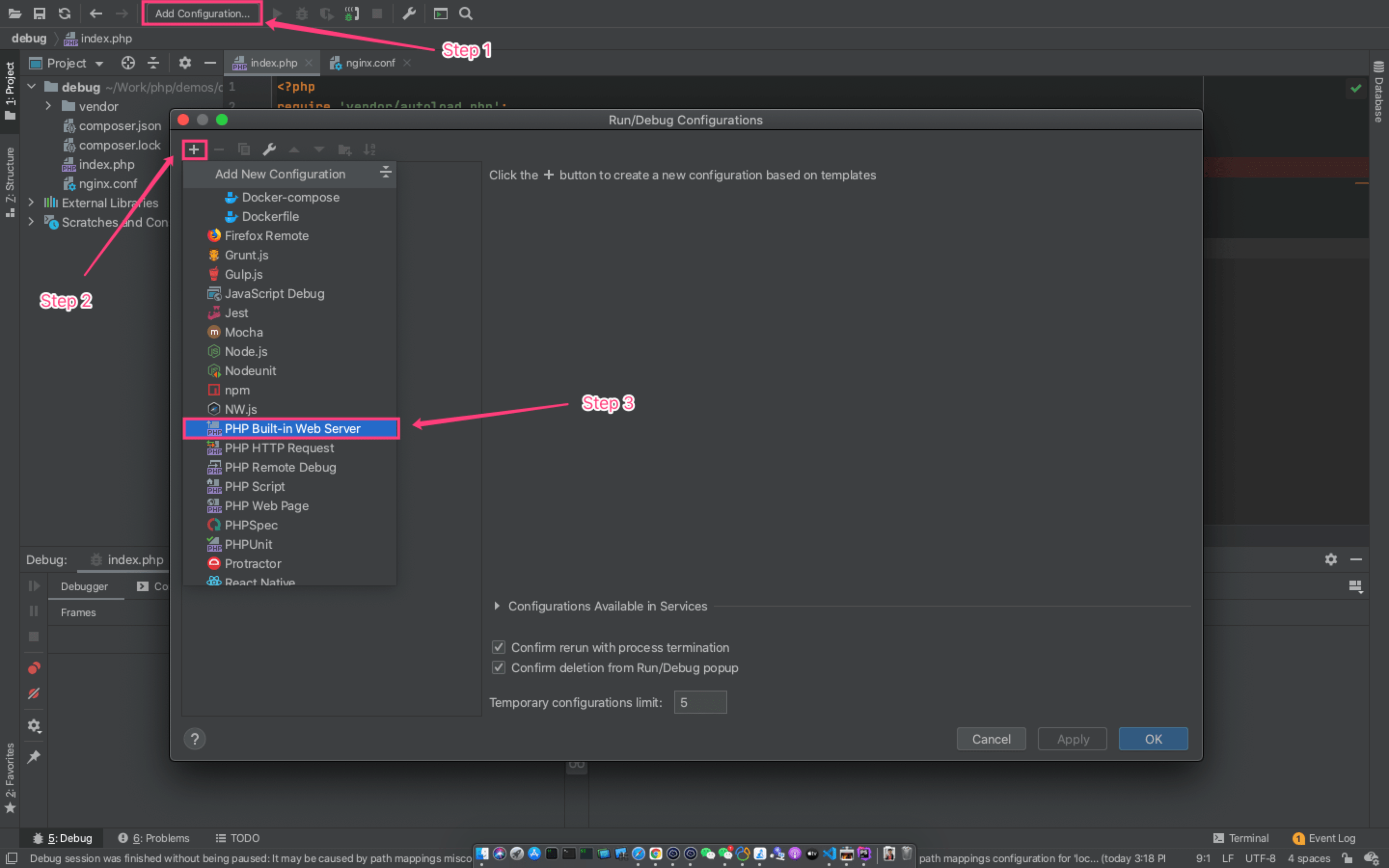Click the sort configurations icon
The width and height of the screenshot is (1389, 868).
click(371, 150)
